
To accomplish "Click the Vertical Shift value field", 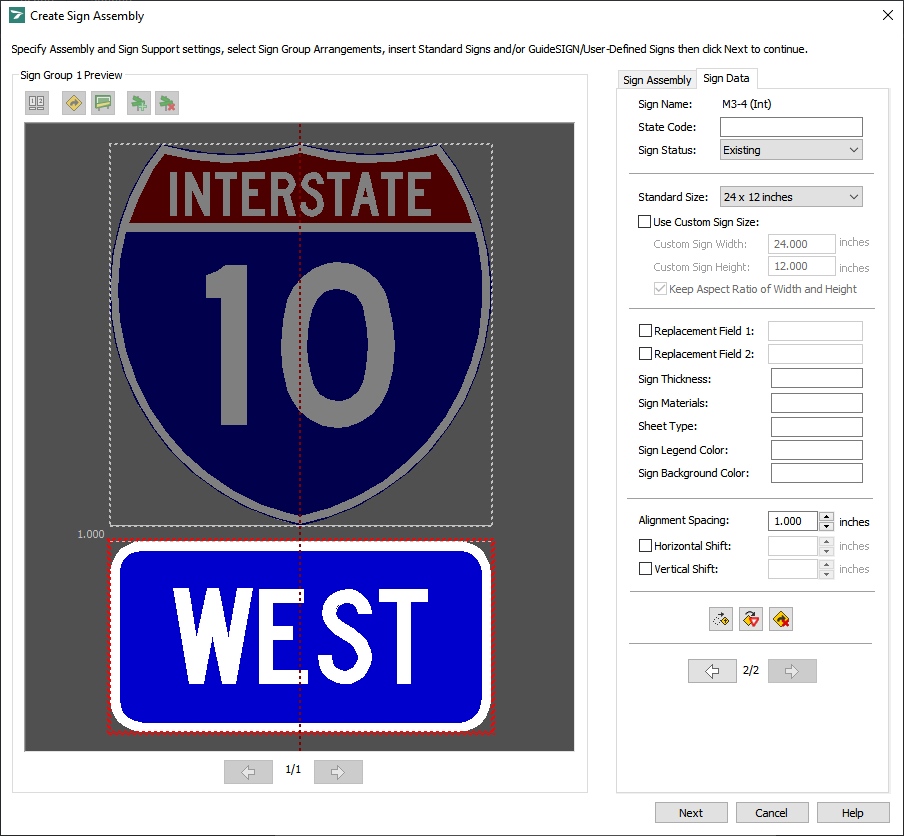I will click(x=793, y=569).
